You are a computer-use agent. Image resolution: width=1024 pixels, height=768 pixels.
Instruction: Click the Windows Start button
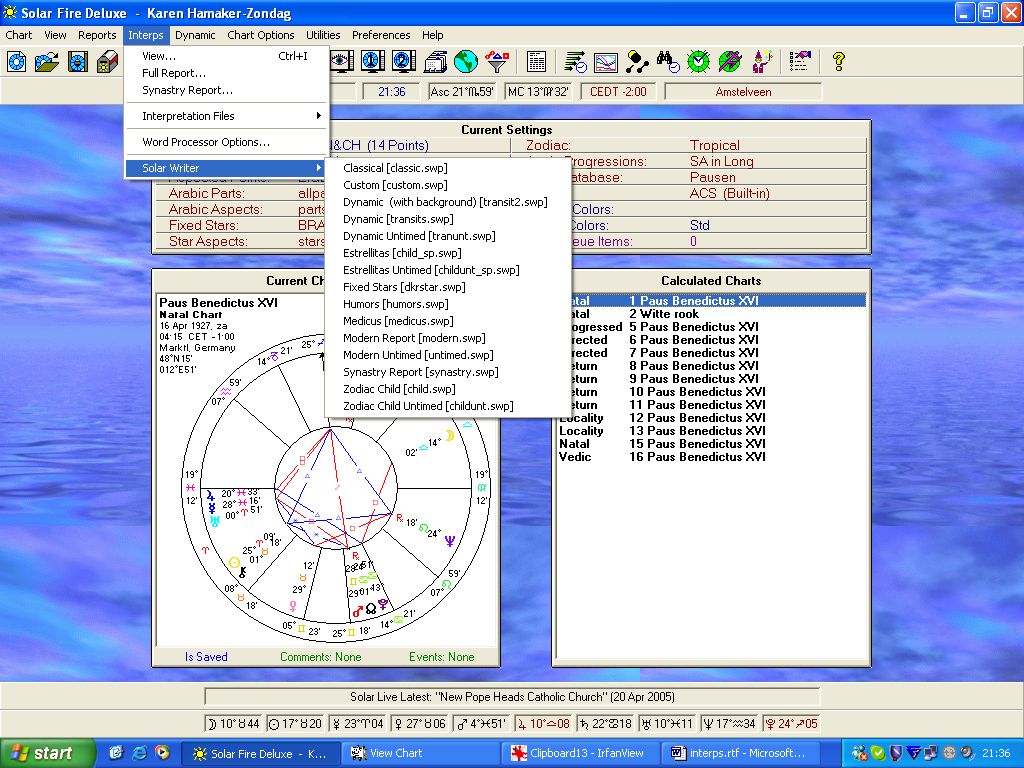(x=41, y=754)
